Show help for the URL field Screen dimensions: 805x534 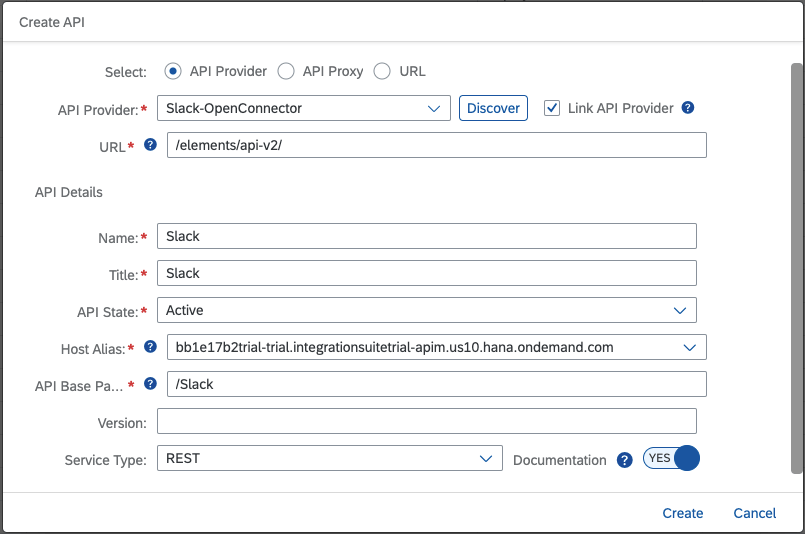[x=150, y=145]
